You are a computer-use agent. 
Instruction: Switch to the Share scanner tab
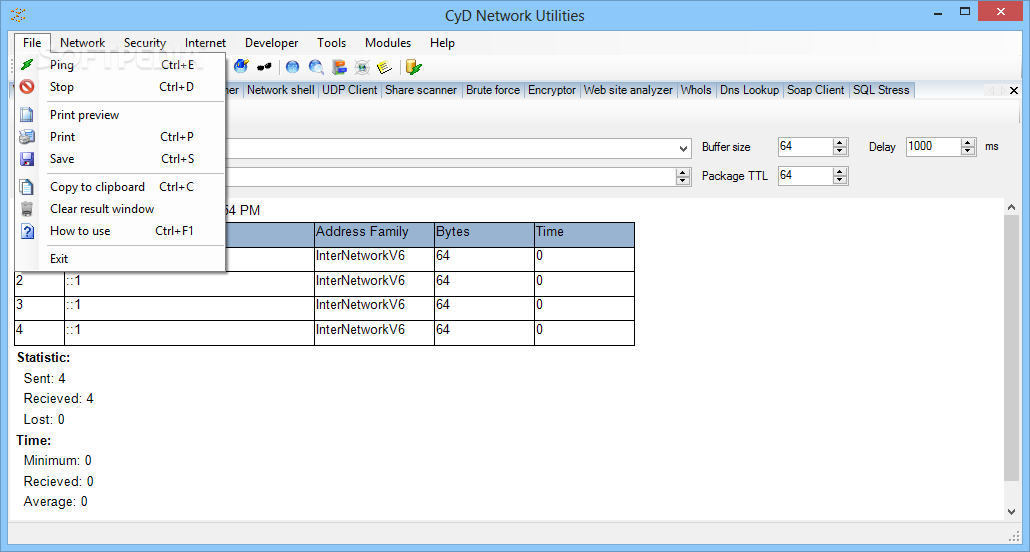click(x=421, y=90)
